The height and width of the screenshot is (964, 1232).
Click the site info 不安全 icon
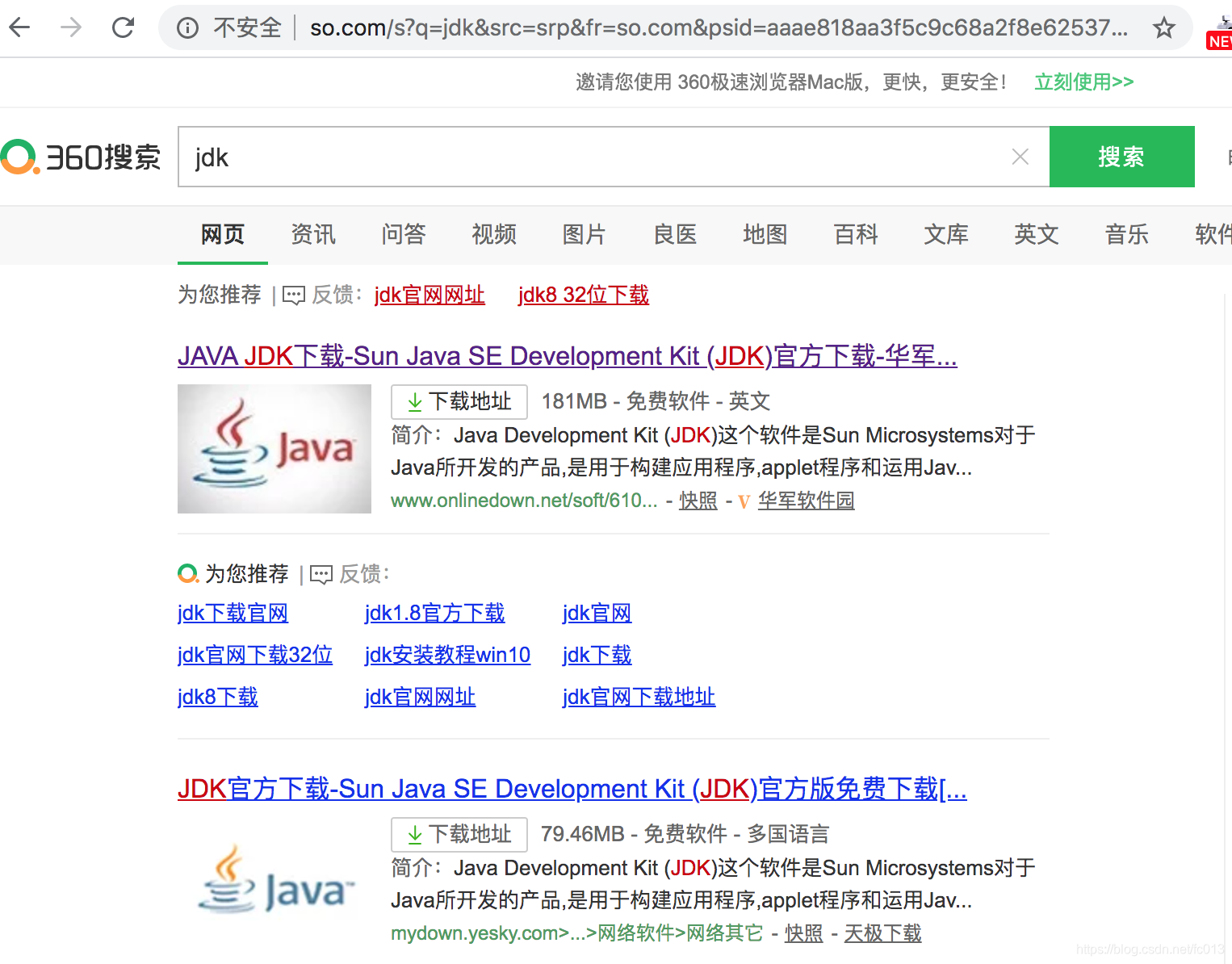187,28
